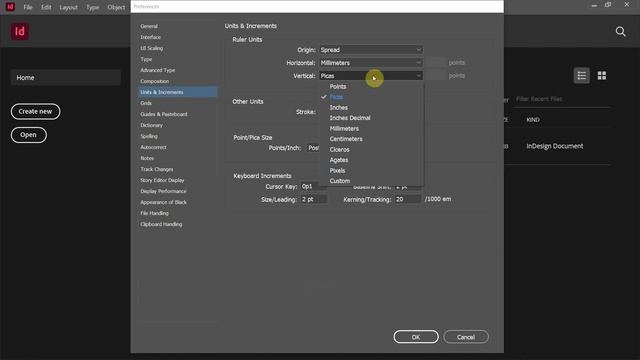Choose Custom from the unit list

pyautogui.click(x=340, y=181)
